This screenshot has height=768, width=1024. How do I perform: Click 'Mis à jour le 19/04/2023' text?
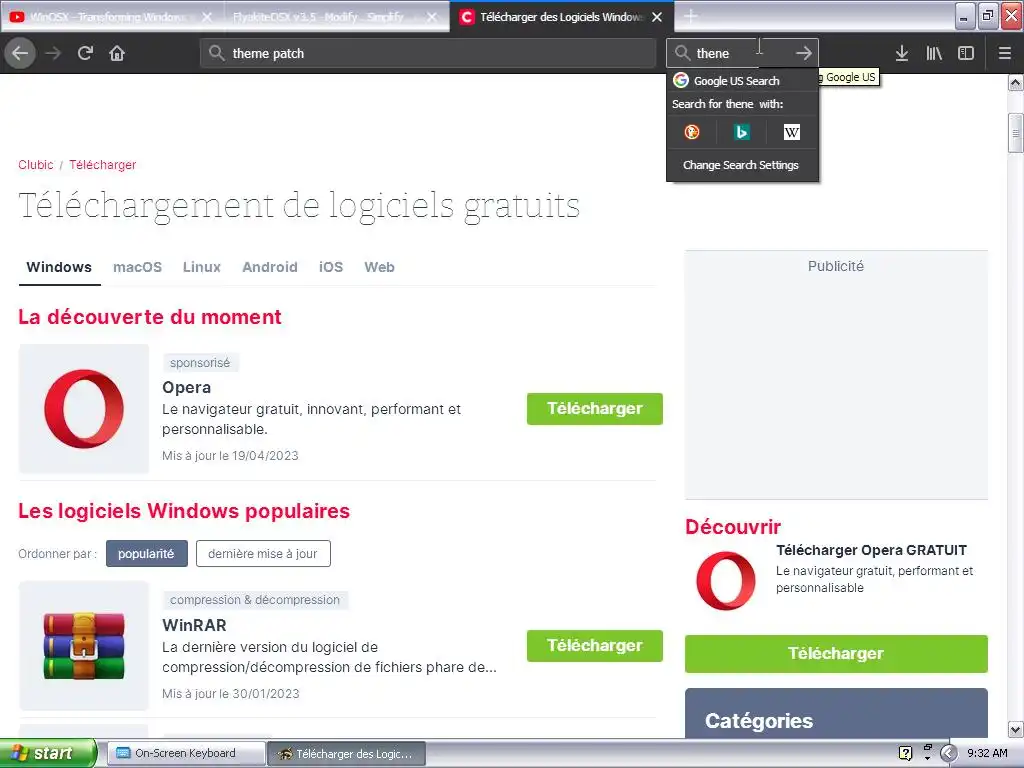pos(230,456)
